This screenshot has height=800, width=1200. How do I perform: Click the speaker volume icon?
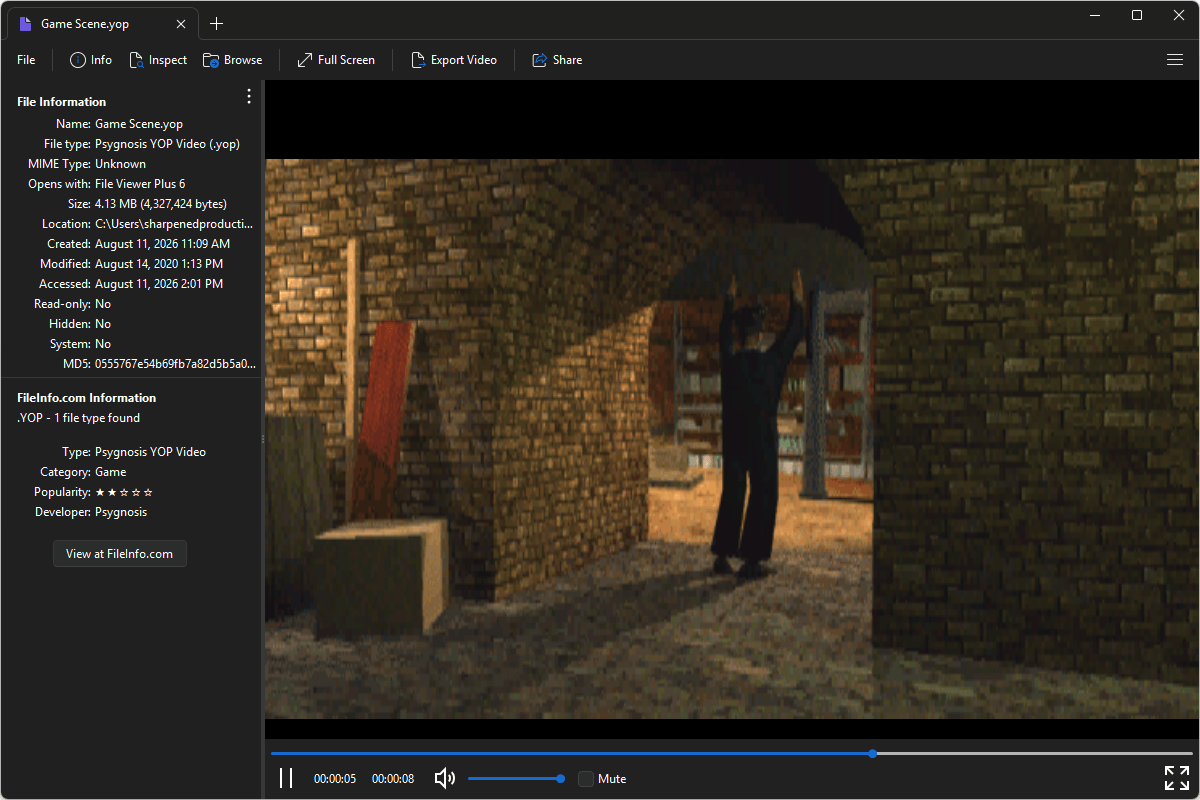click(445, 778)
